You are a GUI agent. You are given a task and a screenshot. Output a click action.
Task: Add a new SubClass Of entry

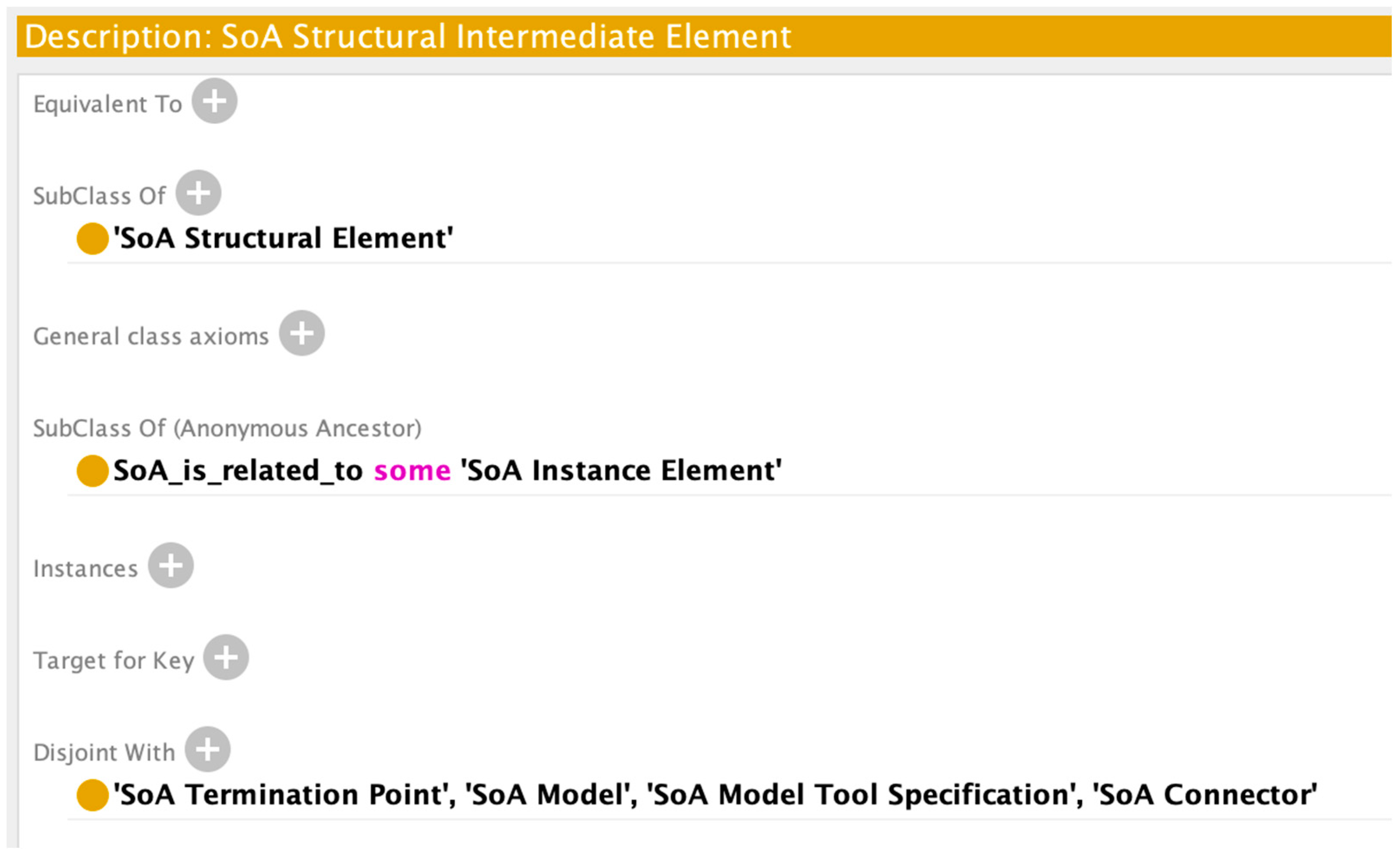click(x=198, y=193)
